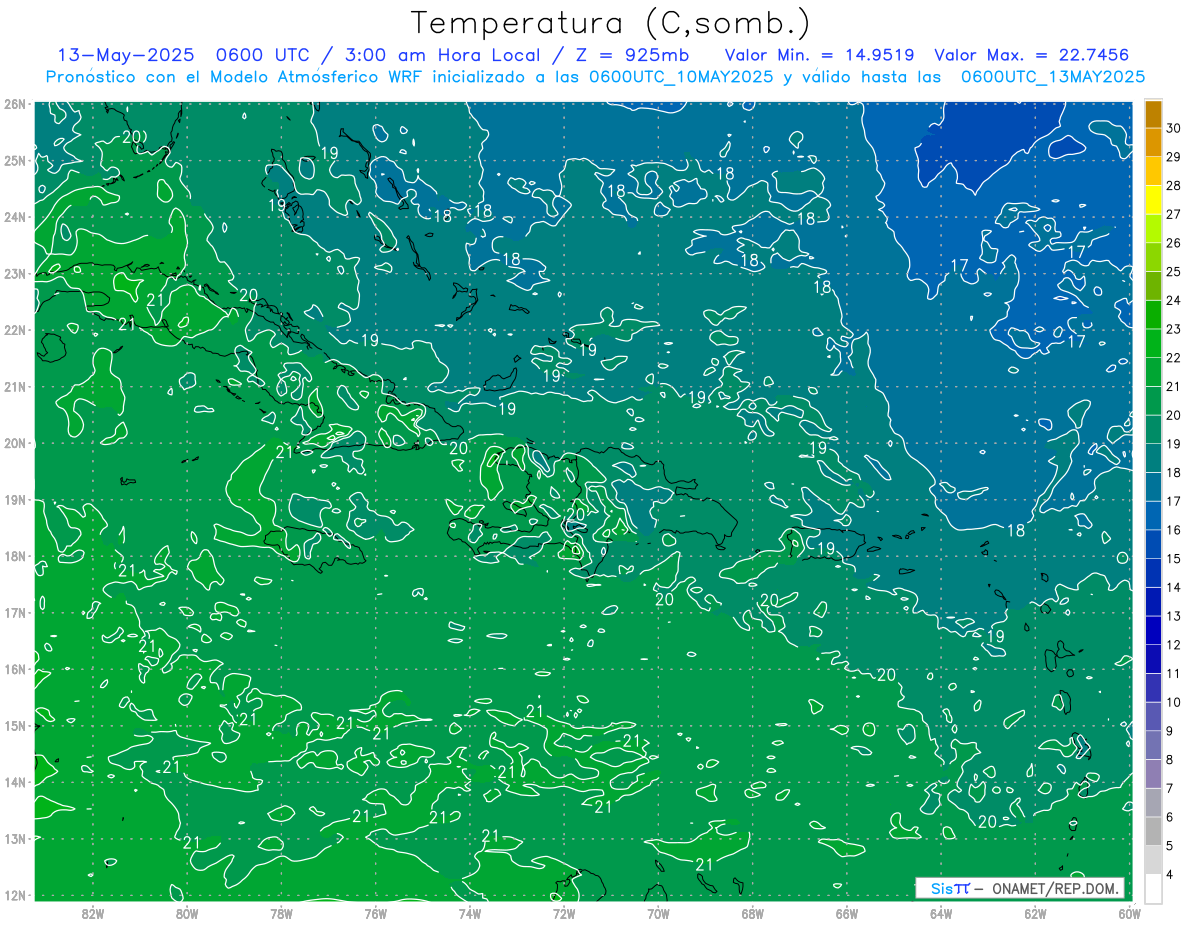Click the legend label 16
The width and height of the screenshot is (1200, 927).
[x=1174, y=530]
